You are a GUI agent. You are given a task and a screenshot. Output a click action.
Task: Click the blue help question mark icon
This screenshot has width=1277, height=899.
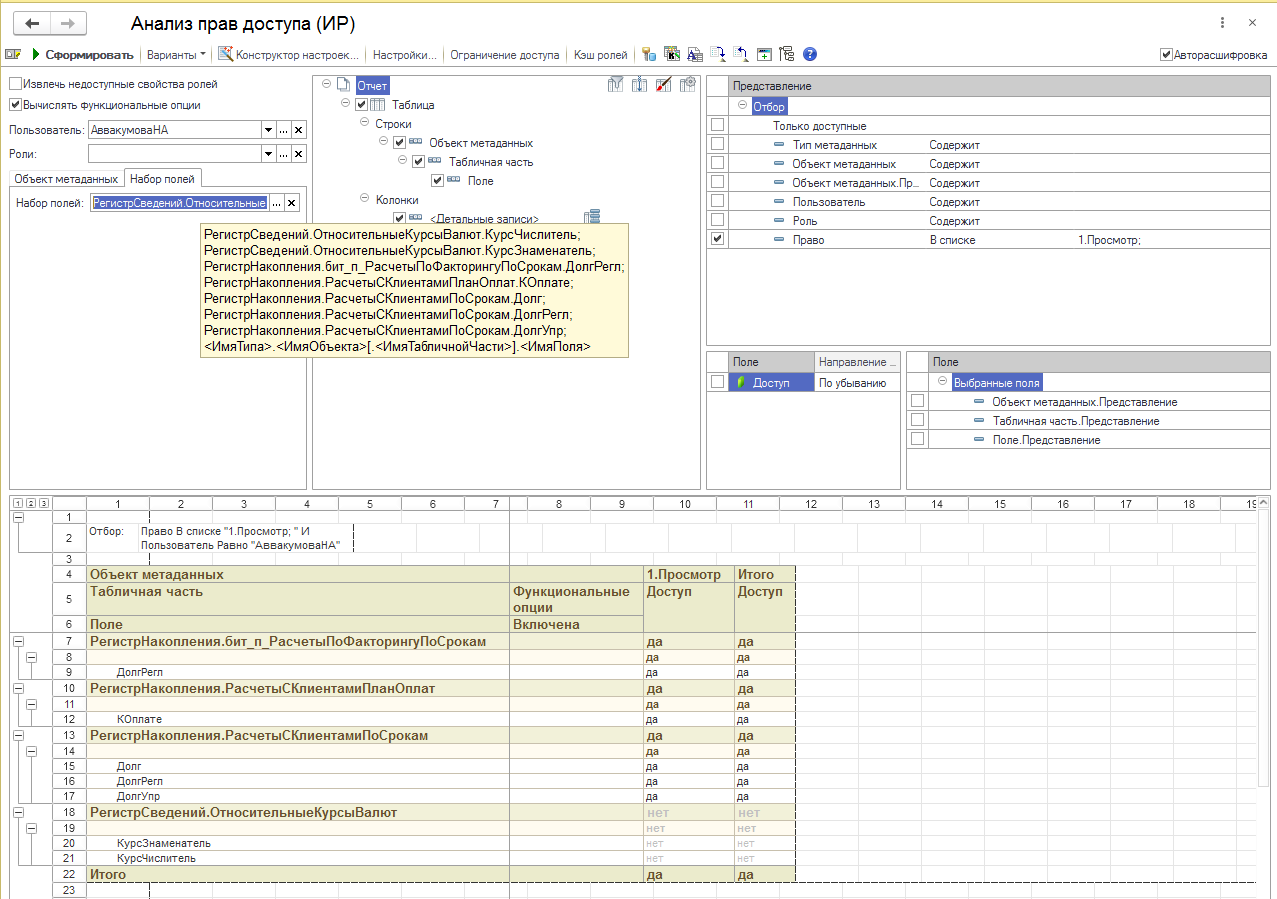(x=810, y=55)
